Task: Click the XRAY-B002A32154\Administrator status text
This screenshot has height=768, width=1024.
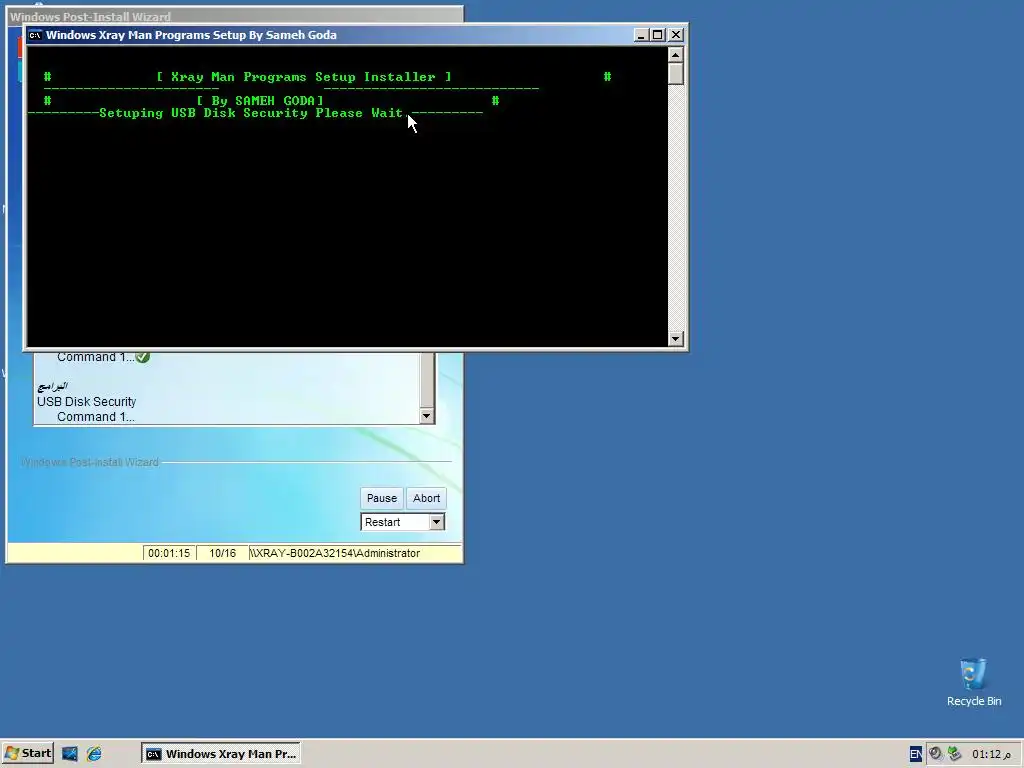Action: (335, 553)
